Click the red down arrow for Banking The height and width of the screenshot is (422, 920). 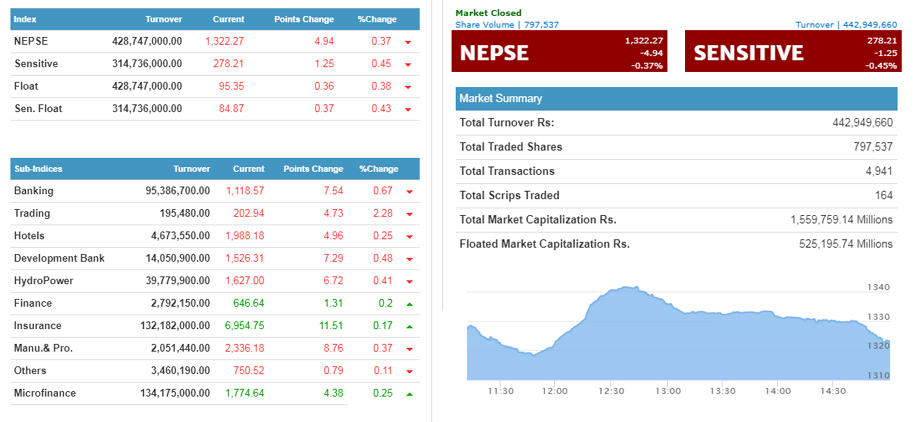pyautogui.click(x=408, y=191)
